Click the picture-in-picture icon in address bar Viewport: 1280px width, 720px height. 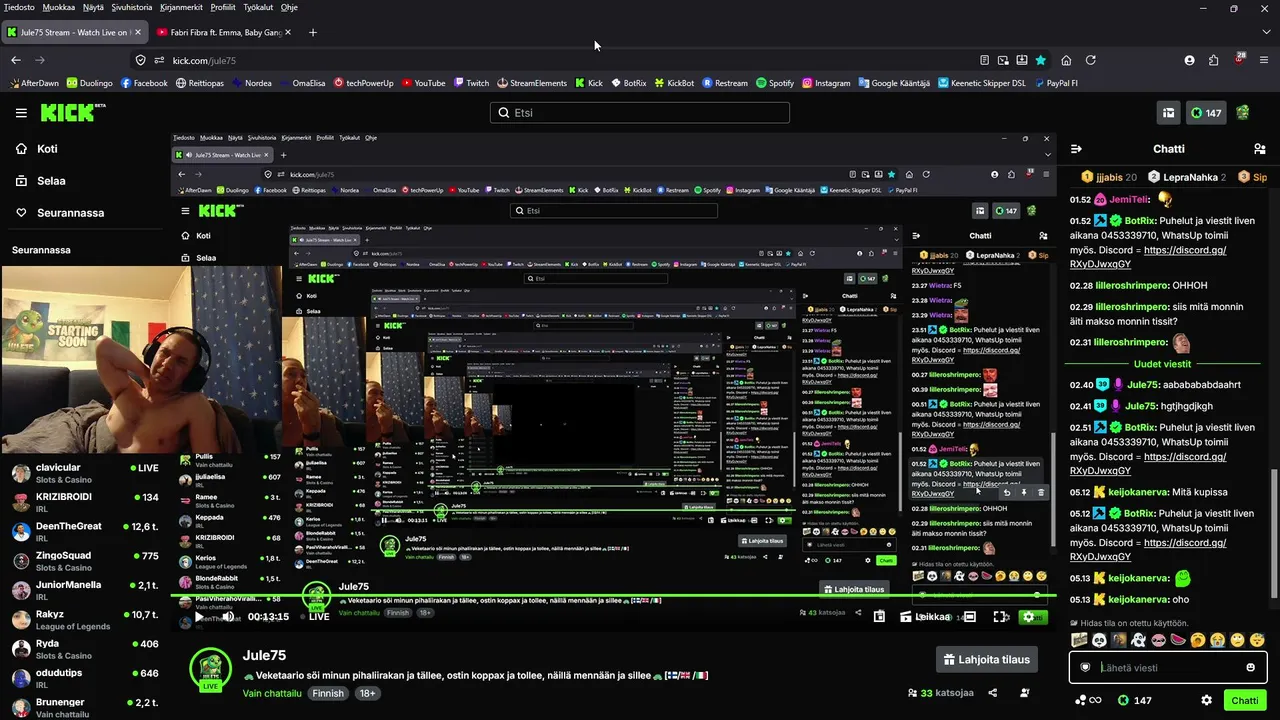tap(1003, 60)
